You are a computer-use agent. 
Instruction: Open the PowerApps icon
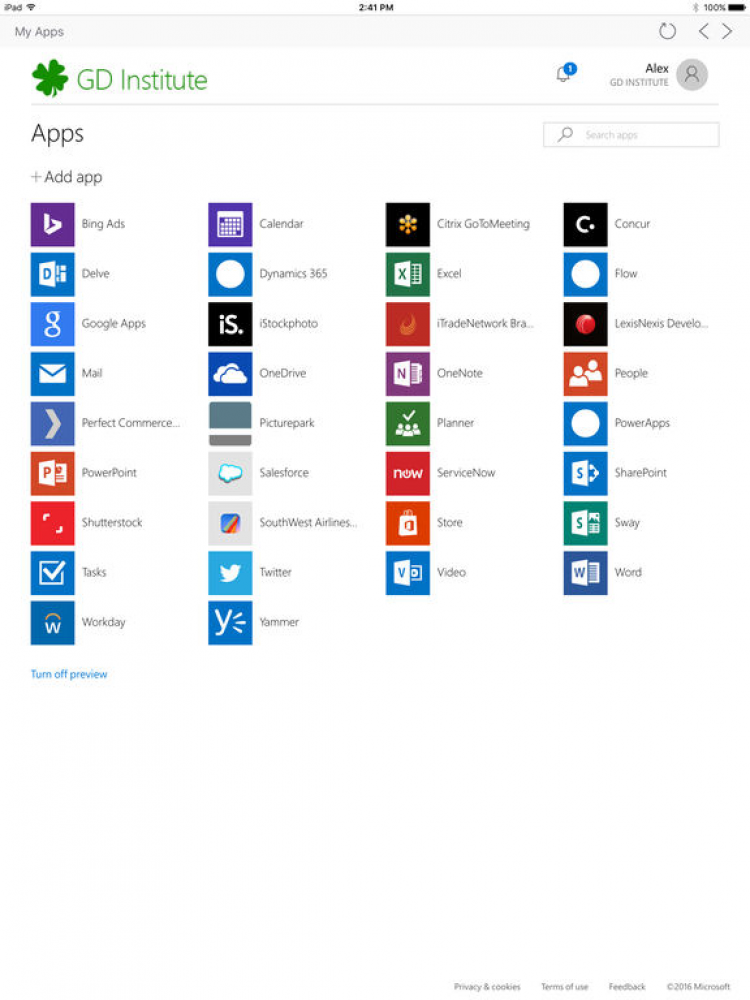(585, 423)
